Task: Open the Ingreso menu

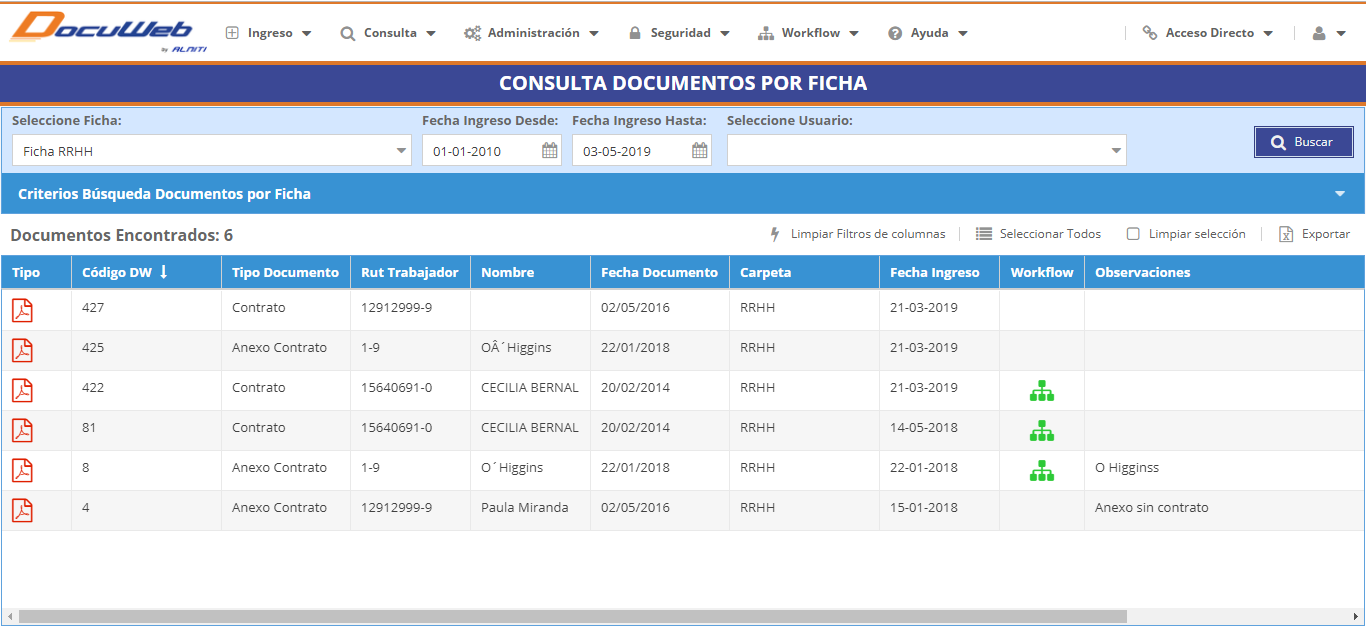Action: [x=269, y=33]
